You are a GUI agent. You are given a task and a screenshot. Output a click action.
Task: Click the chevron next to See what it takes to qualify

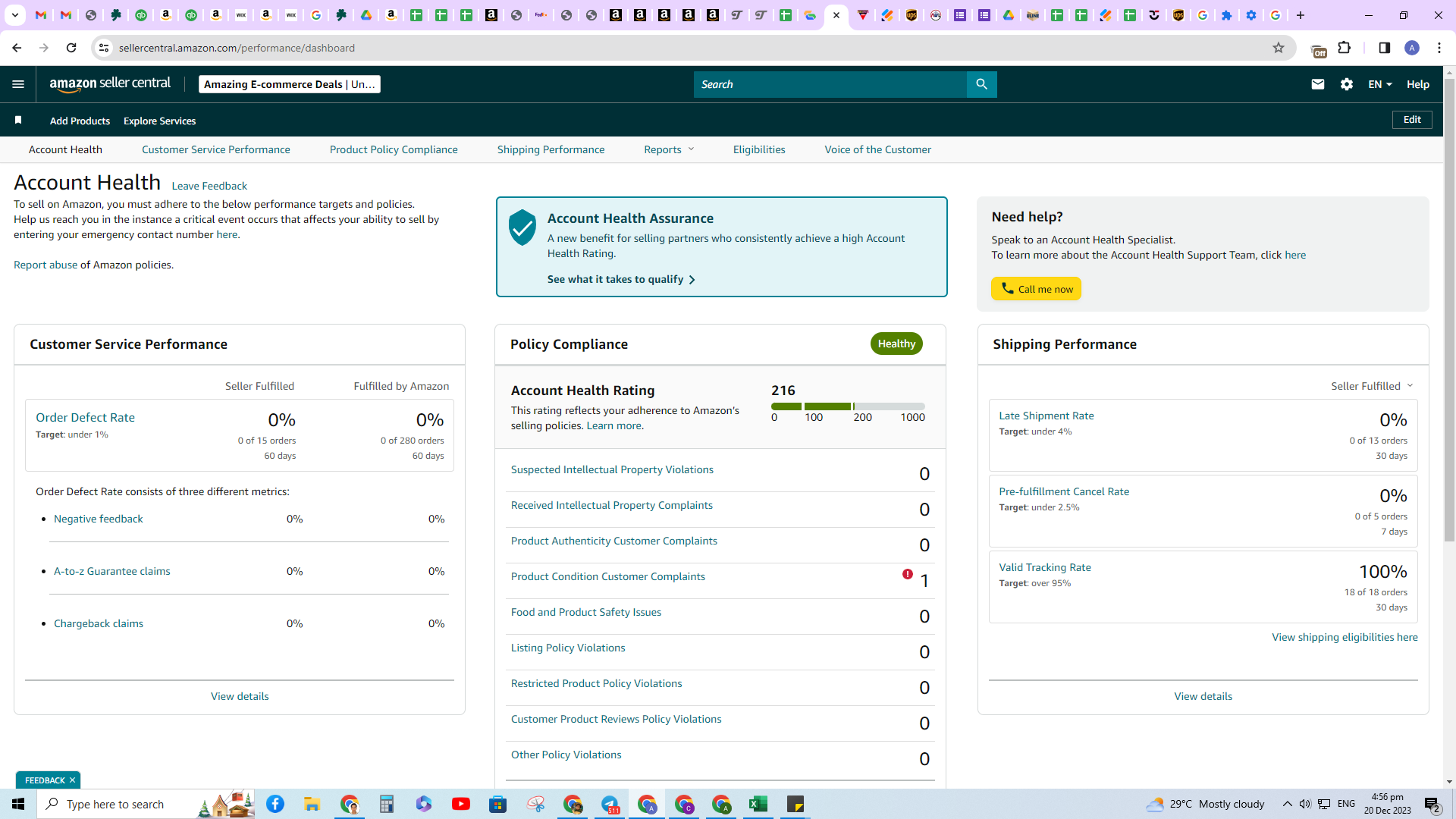click(x=692, y=280)
